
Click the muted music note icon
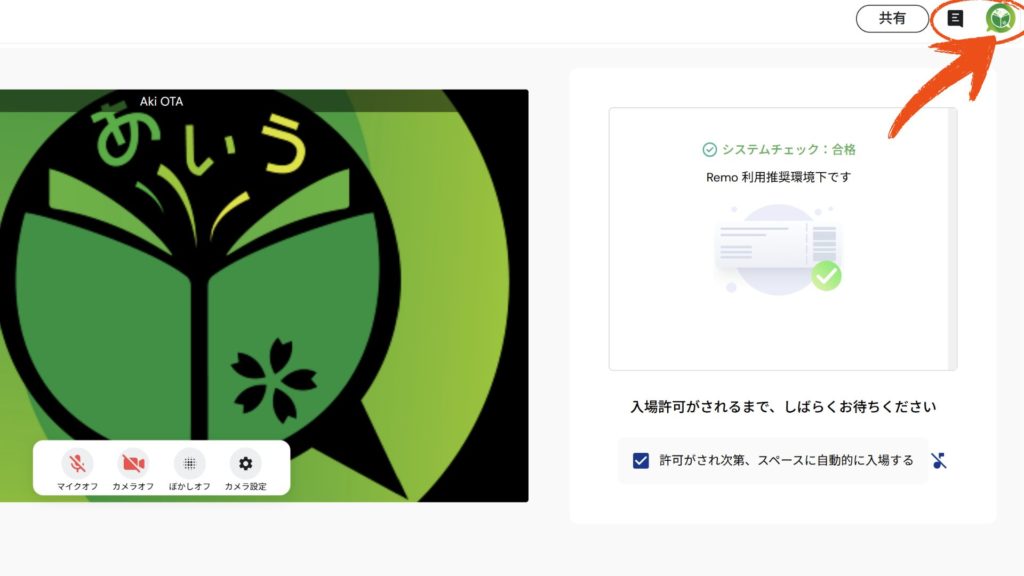[939, 460]
